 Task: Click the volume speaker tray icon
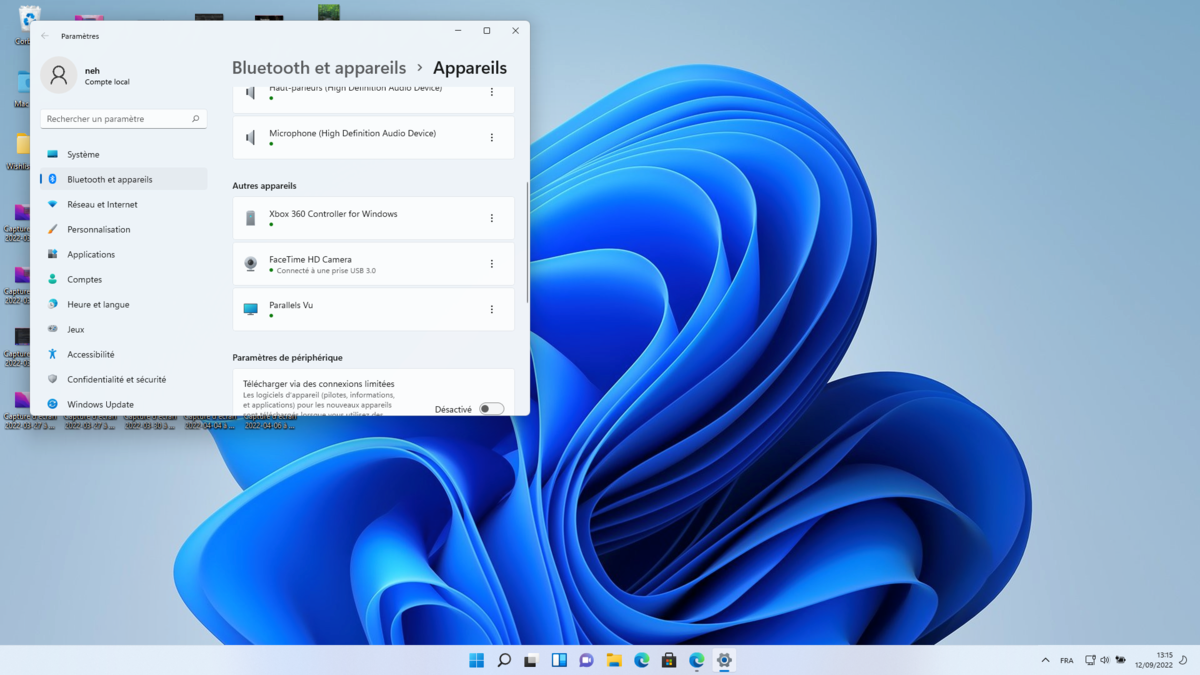click(x=1105, y=660)
